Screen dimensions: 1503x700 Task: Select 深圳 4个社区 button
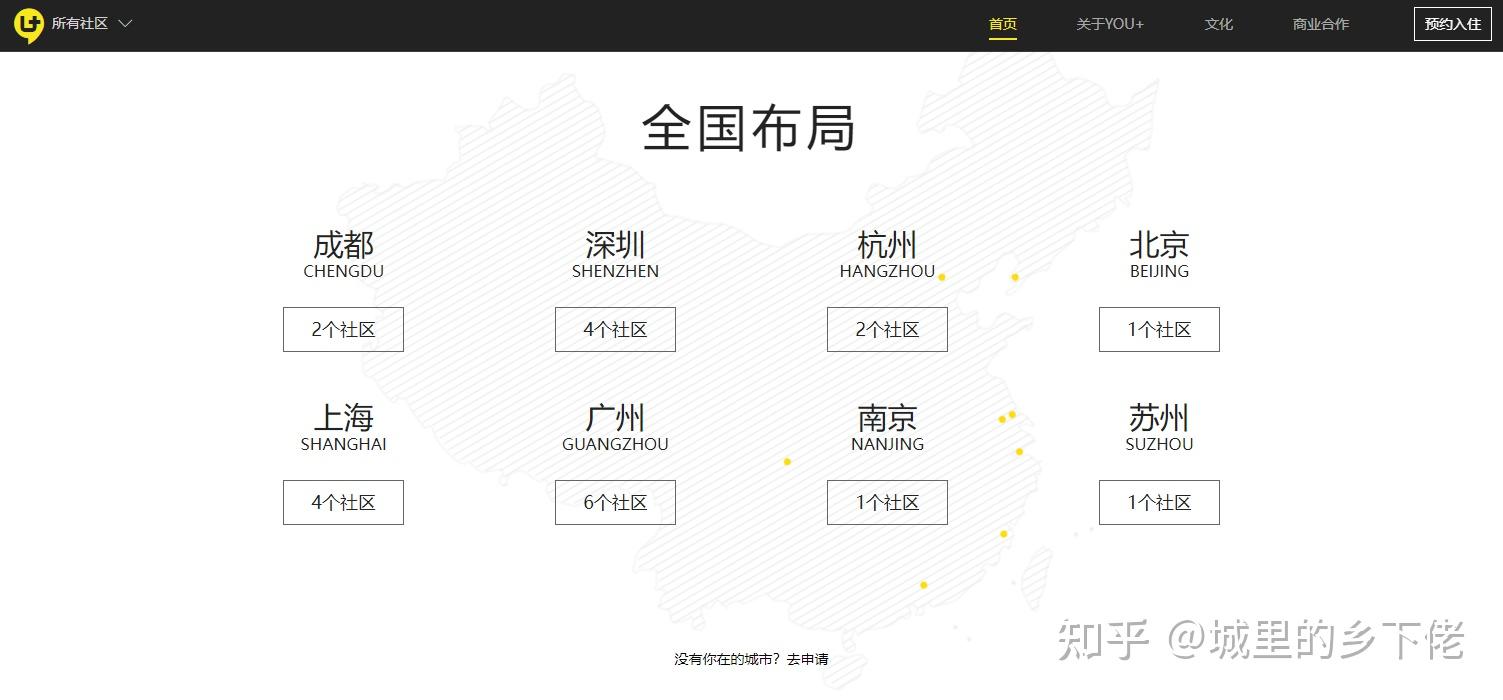click(615, 329)
